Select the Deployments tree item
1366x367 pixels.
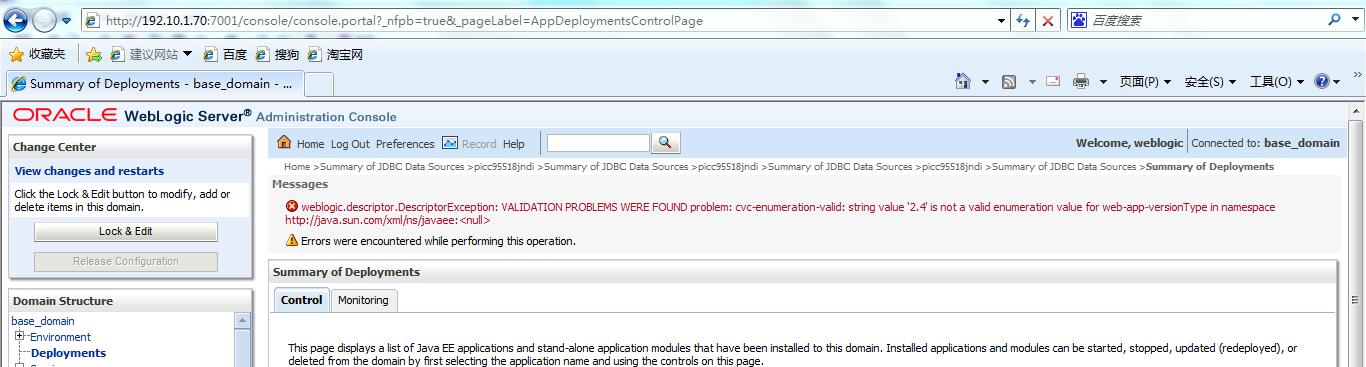[x=68, y=353]
